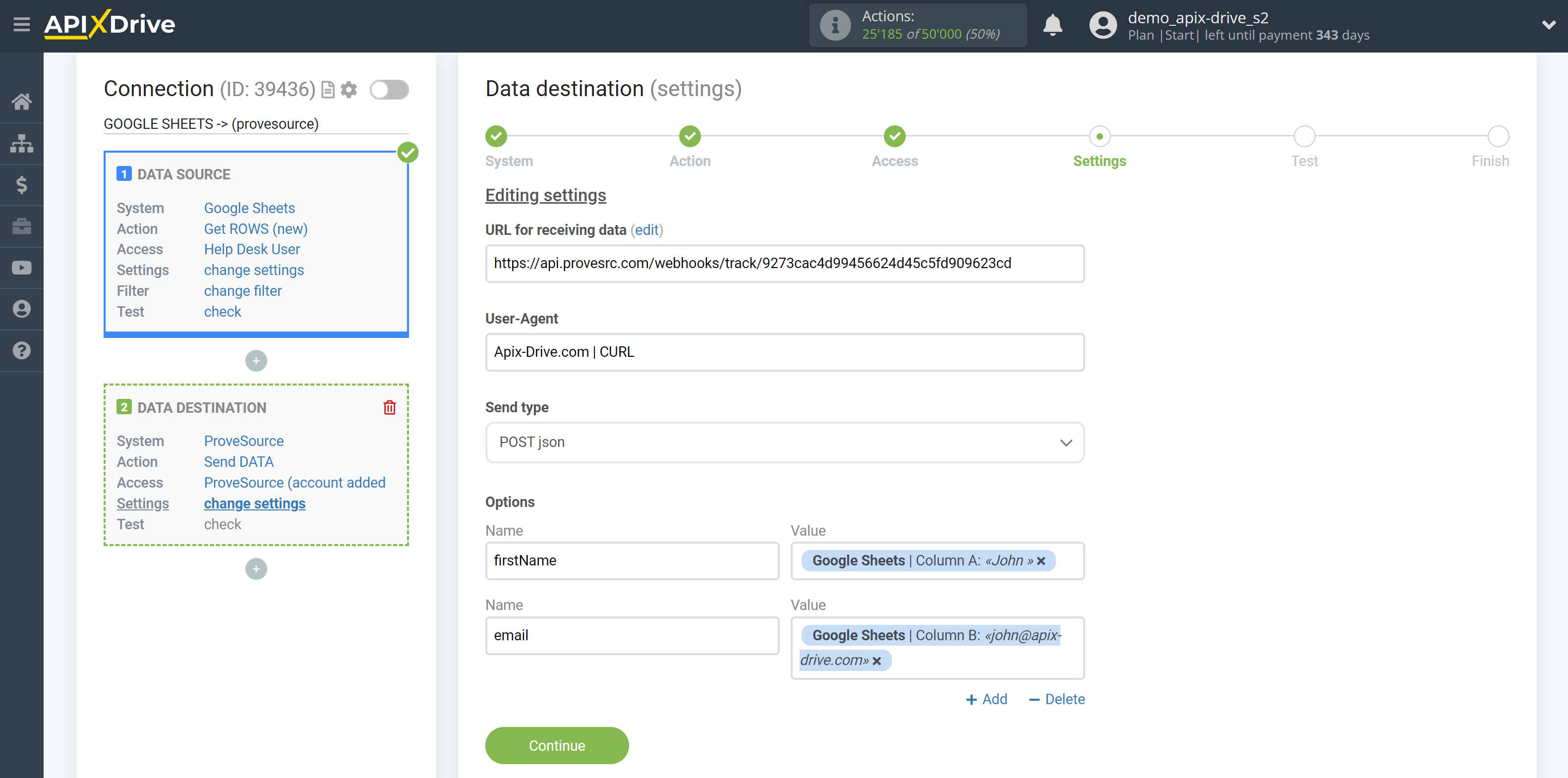Open video tutorials YouTube icon
Image resolution: width=1568 pixels, height=778 pixels.
pyautogui.click(x=22, y=268)
